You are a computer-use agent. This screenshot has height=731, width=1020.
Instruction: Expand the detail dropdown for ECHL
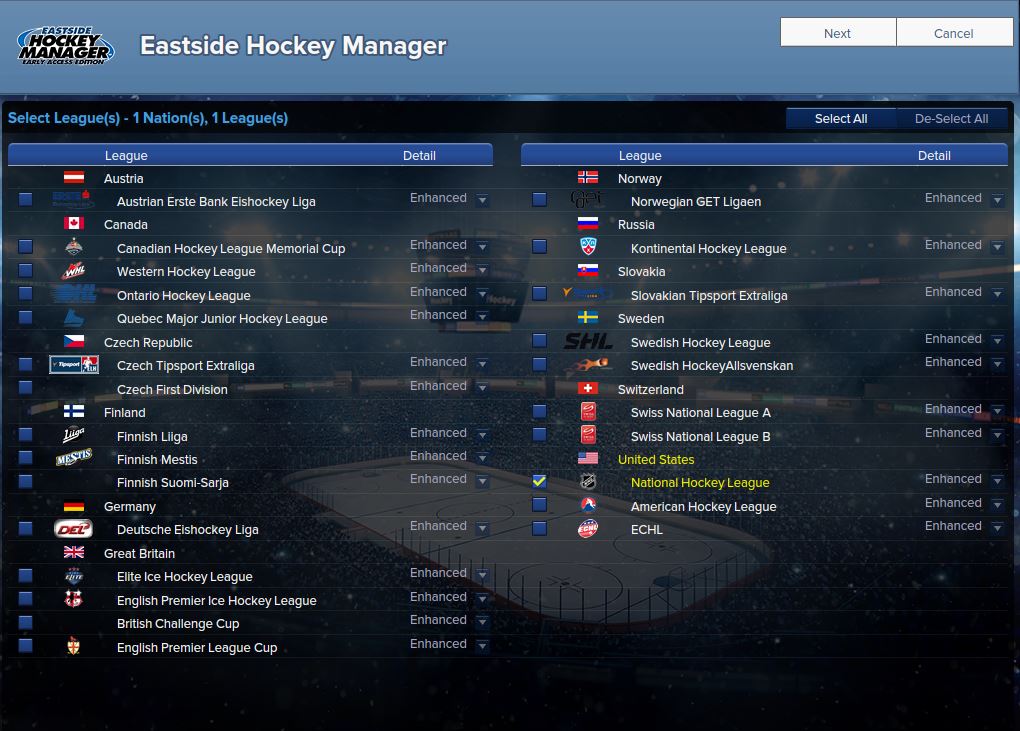tap(997, 528)
